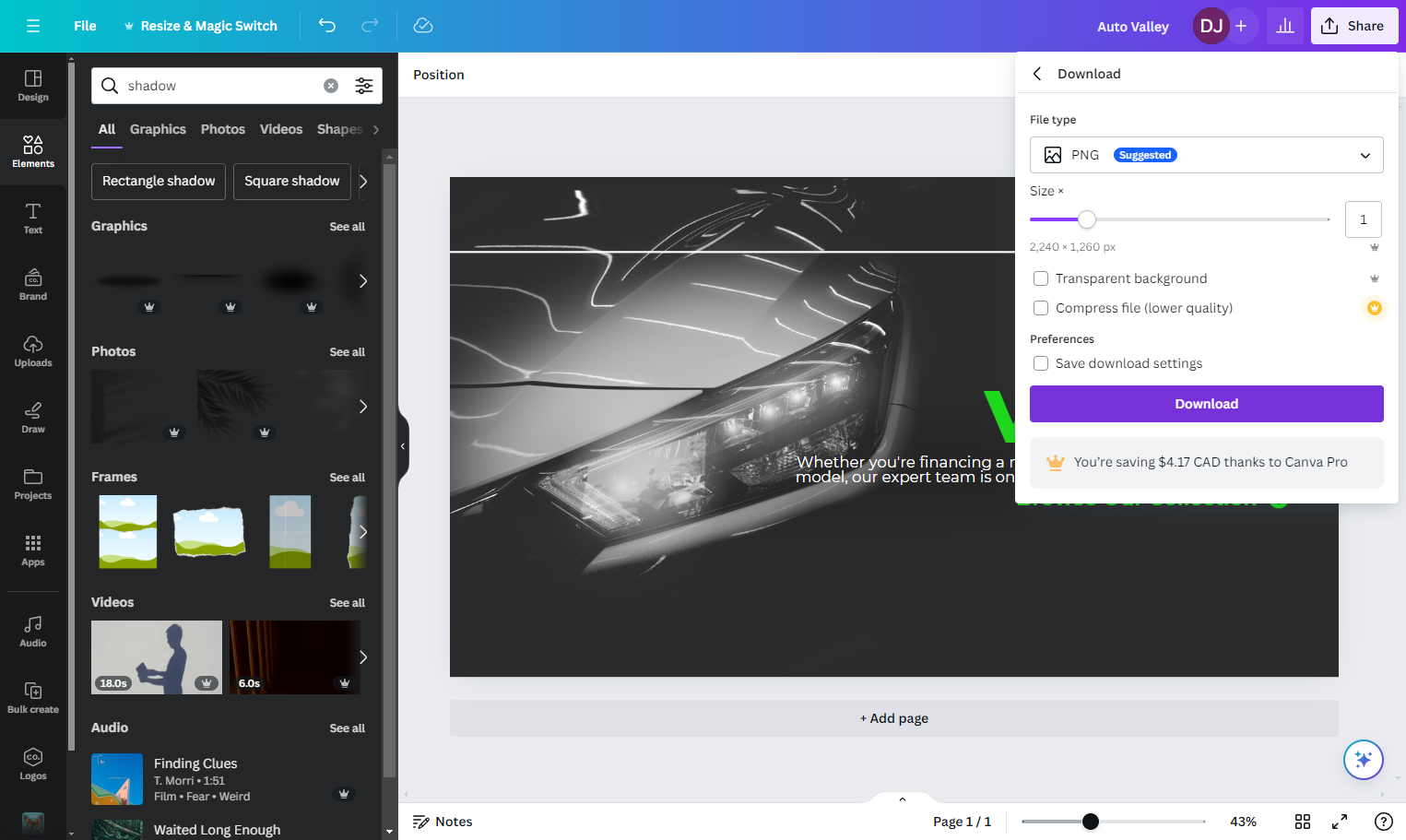This screenshot has width=1406, height=840.
Task: Collapse the side panel with handle
Action: point(403,446)
